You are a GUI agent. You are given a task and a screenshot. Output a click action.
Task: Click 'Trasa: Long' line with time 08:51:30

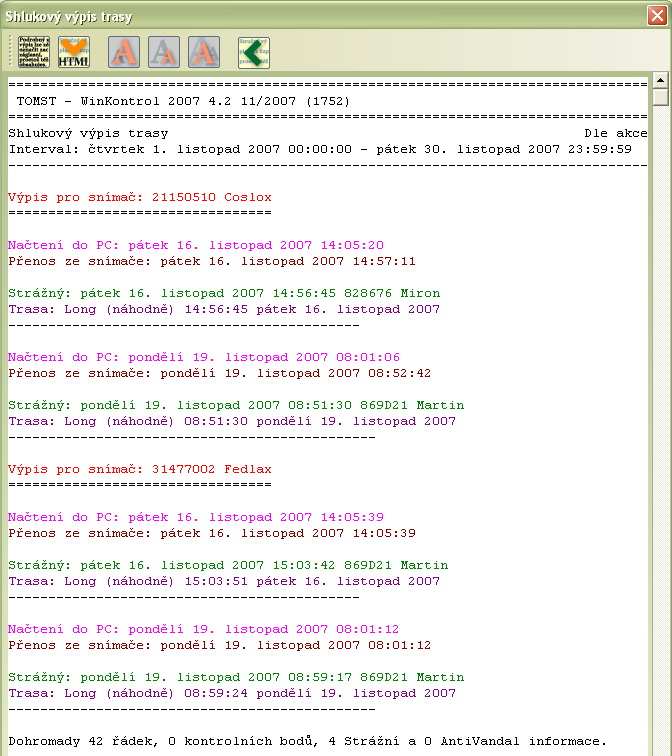232,421
